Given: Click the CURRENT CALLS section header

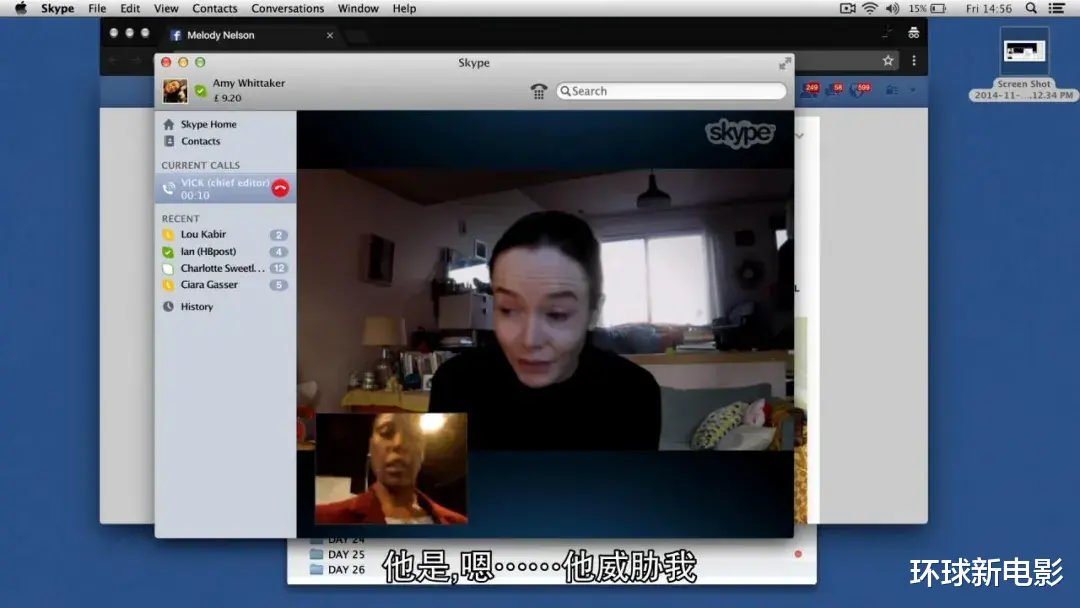Looking at the screenshot, I should click(x=200, y=165).
